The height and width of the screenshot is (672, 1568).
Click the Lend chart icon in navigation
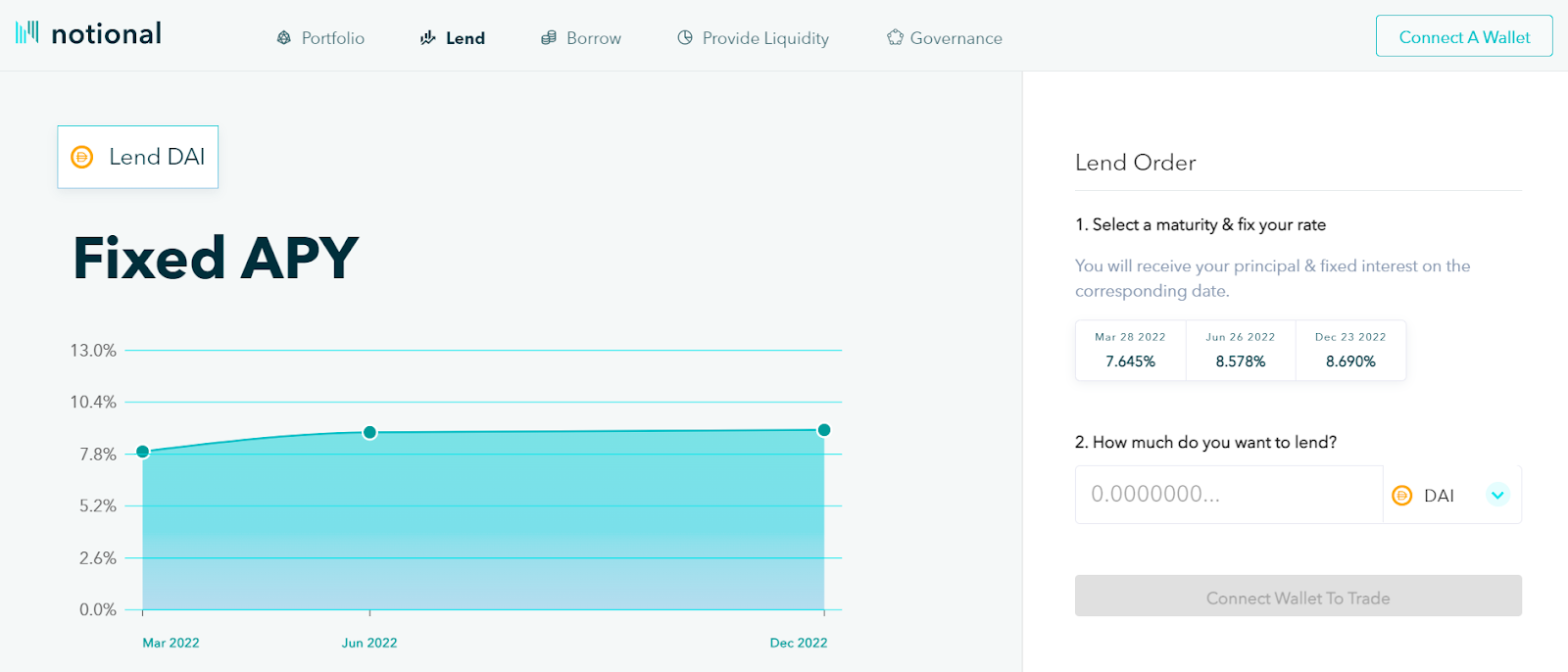click(x=428, y=37)
